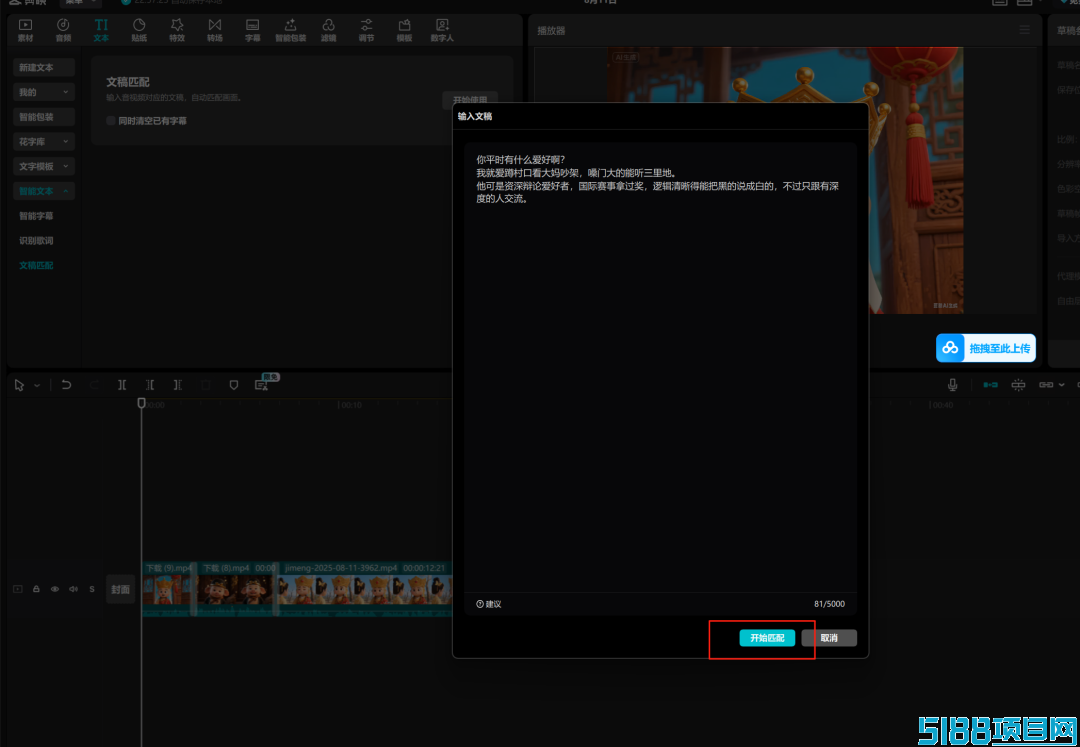Select 智能包装 in left sidebar
This screenshot has height=747, width=1080.
pyautogui.click(x=44, y=117)
